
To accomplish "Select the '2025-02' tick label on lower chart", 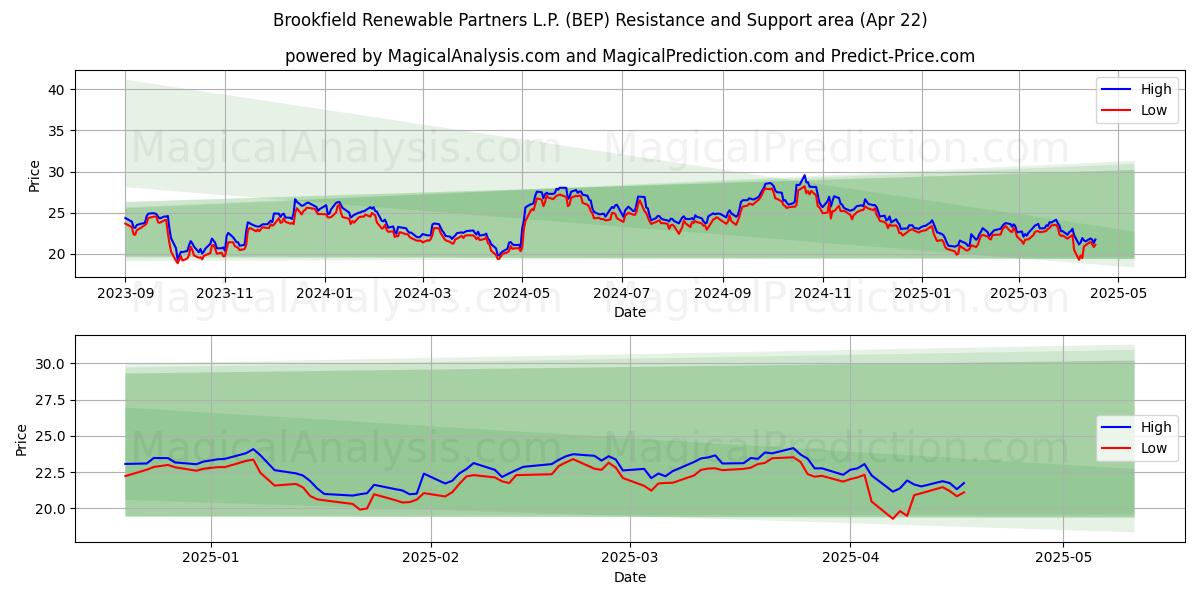I will (x=430, y=556).
